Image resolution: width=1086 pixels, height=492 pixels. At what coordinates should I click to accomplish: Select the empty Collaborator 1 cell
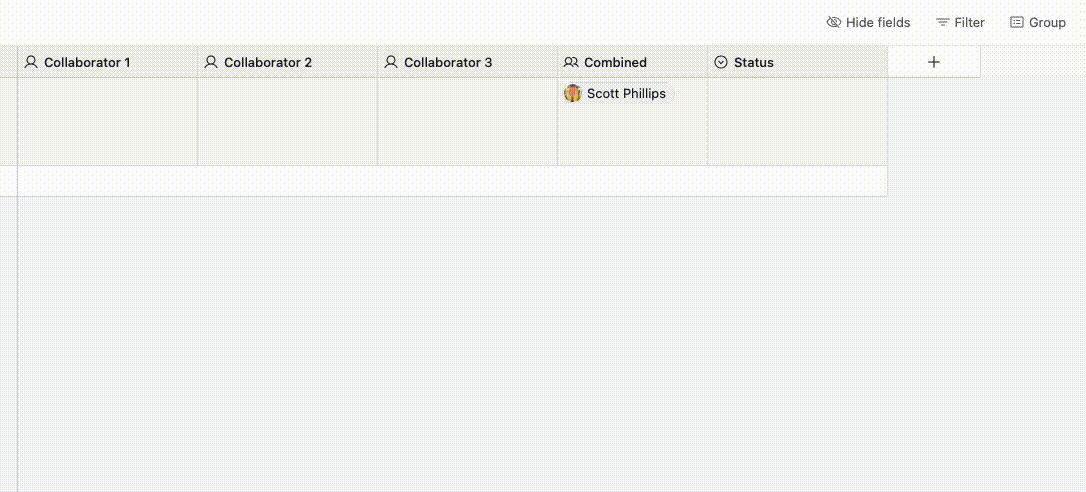(107, 121)
